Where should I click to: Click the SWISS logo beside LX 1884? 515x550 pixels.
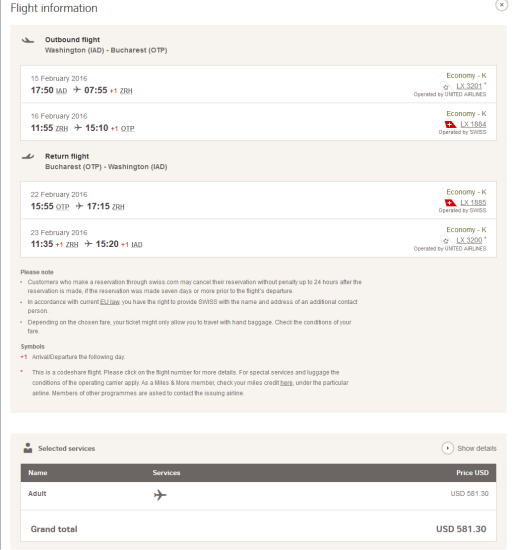tap(450, 124)
